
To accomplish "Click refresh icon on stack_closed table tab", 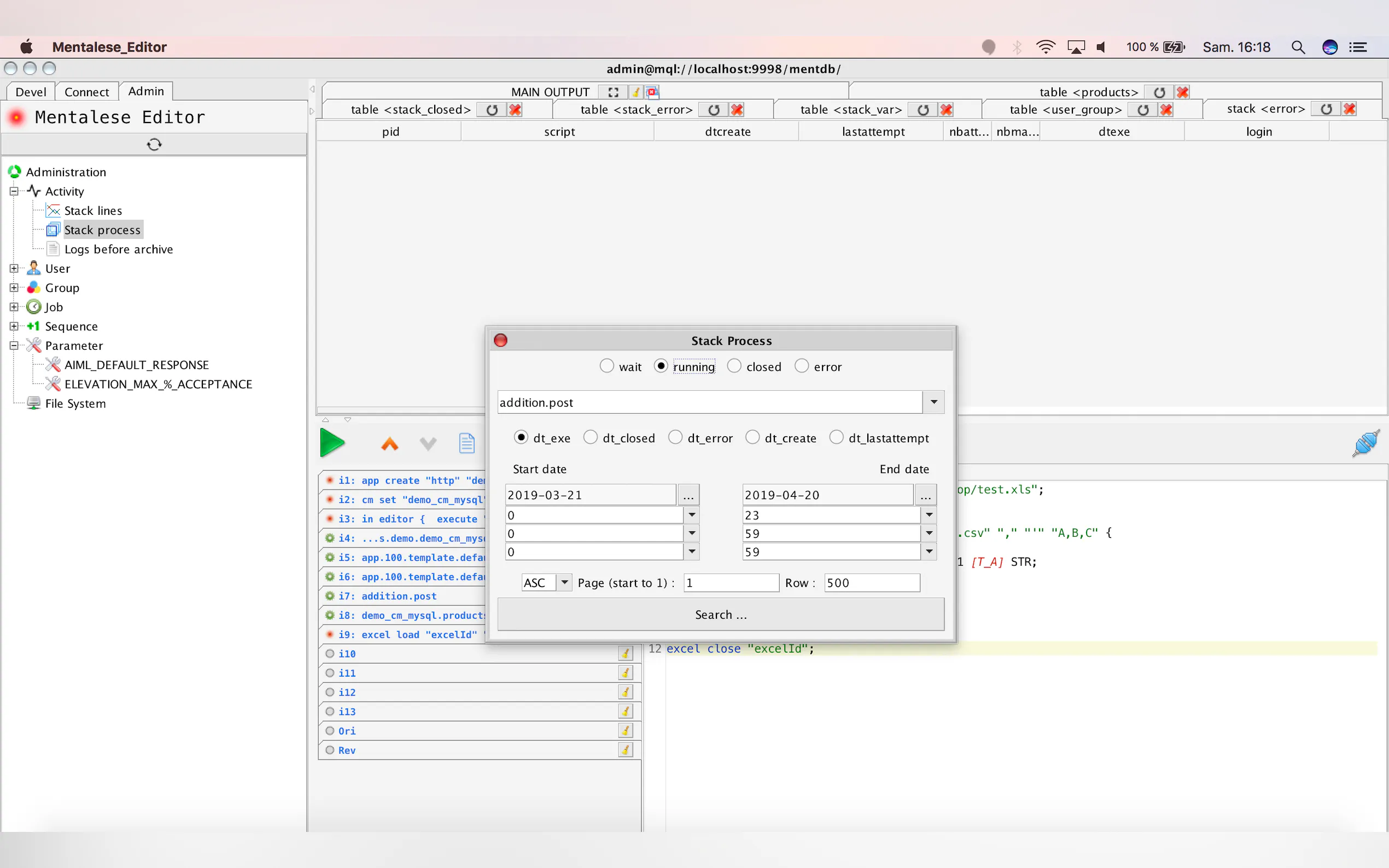I will coord(492,110).
